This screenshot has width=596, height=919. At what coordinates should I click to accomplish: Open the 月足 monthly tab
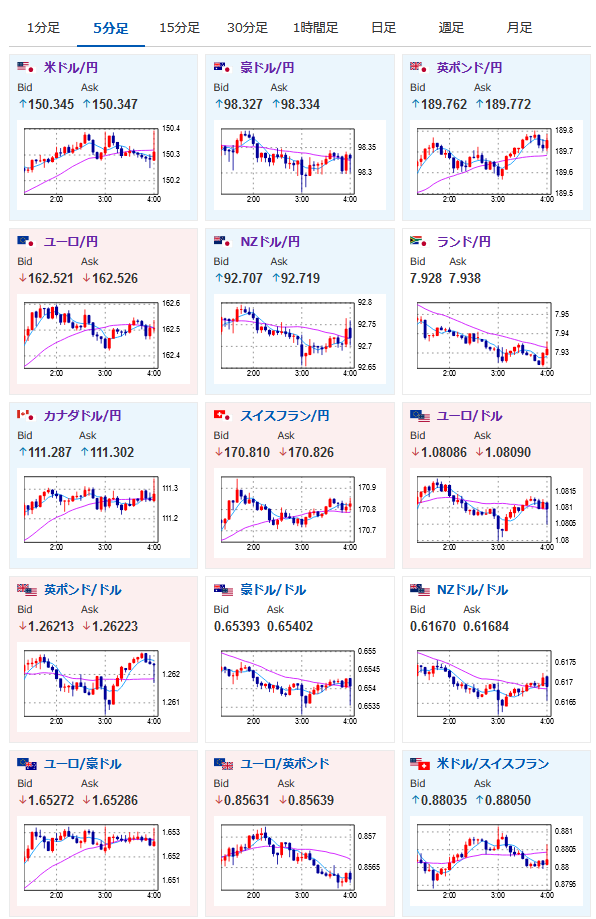(519, 28)
